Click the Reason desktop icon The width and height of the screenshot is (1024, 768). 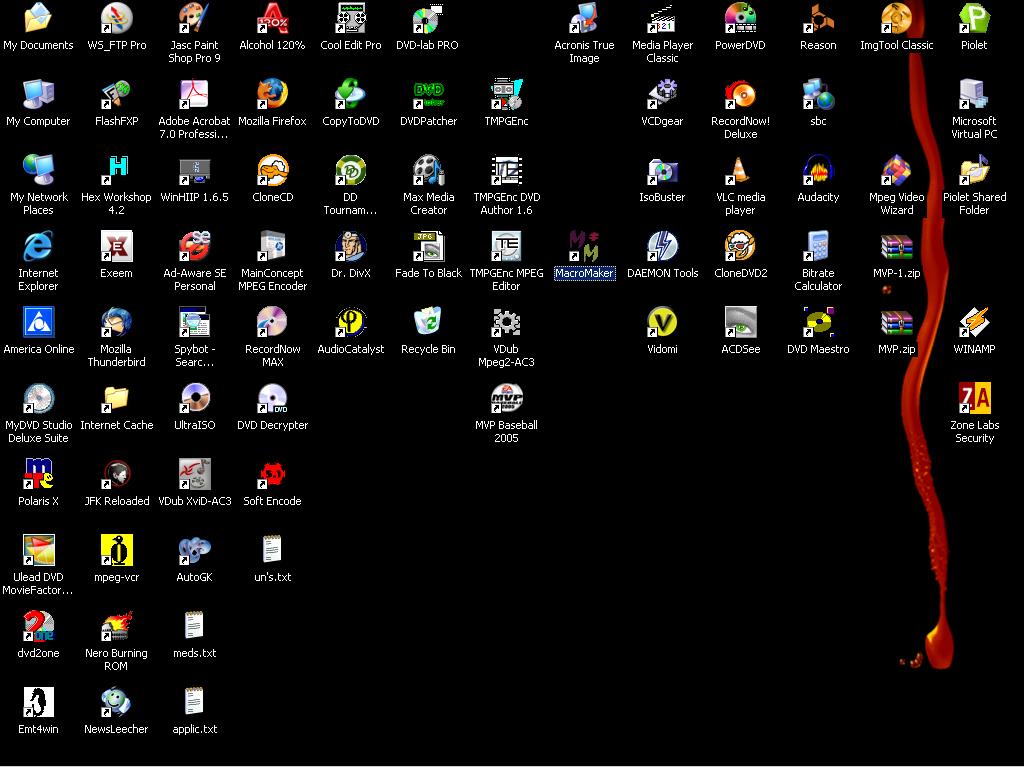tap(818, 18)
